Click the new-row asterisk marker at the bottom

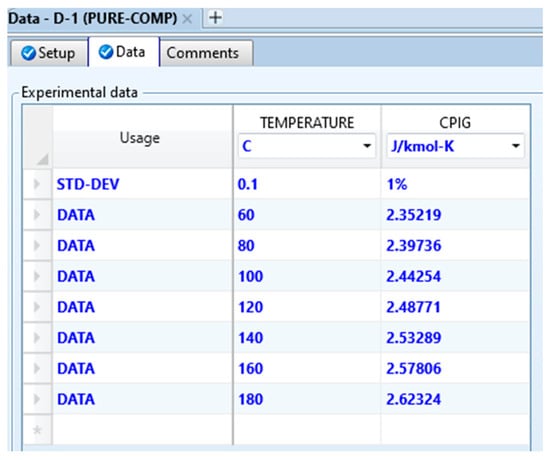[x=37, y=430]
